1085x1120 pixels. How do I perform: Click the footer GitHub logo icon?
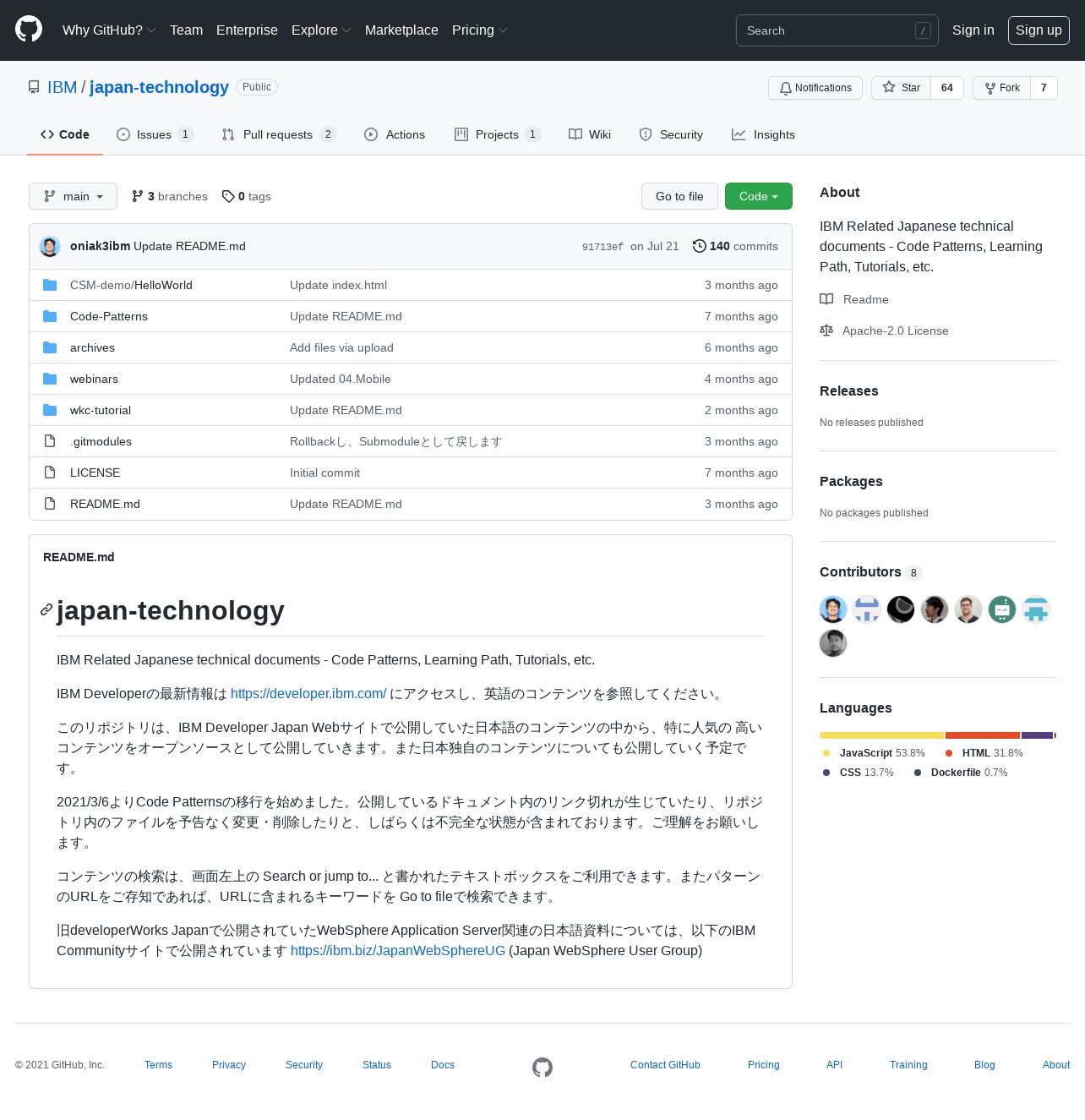click(542, 1068)
